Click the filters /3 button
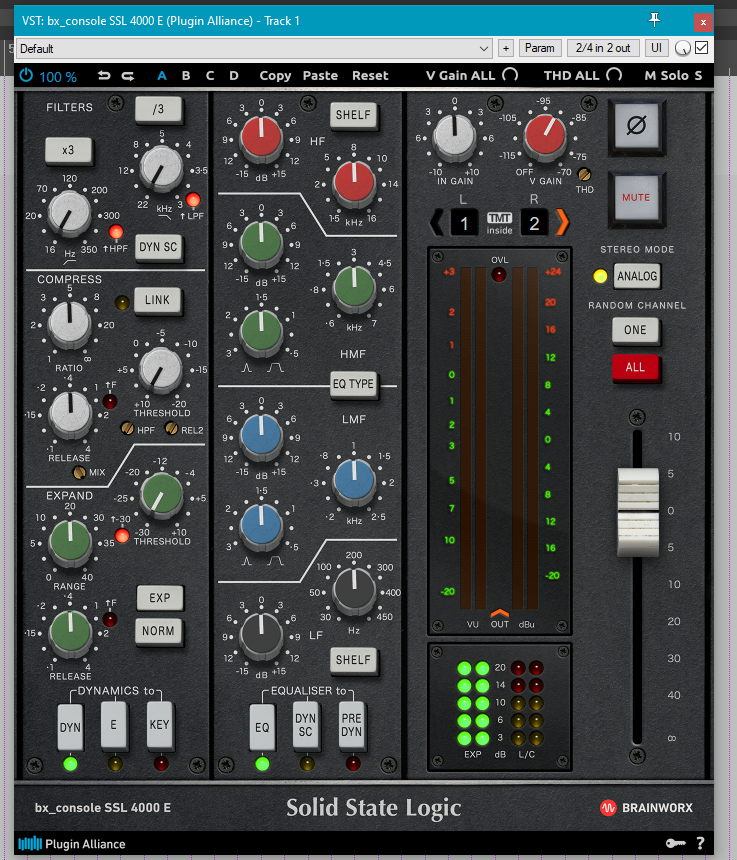 158,109
